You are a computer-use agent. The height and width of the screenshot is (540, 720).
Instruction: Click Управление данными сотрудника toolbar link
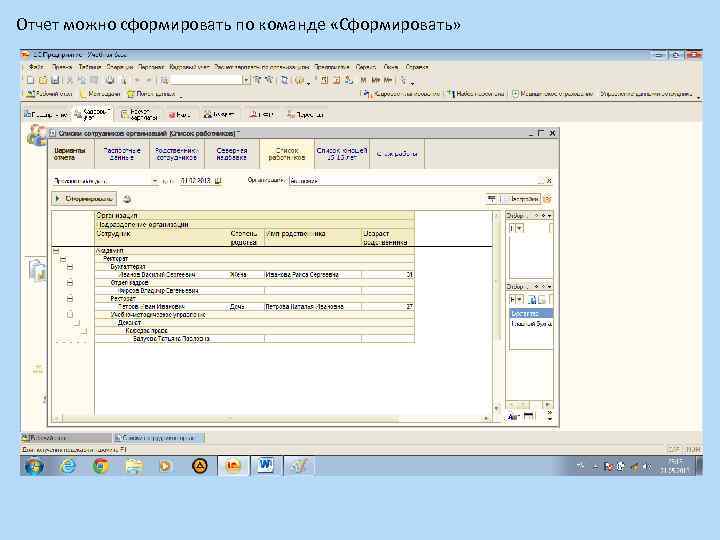coord(646,94)
